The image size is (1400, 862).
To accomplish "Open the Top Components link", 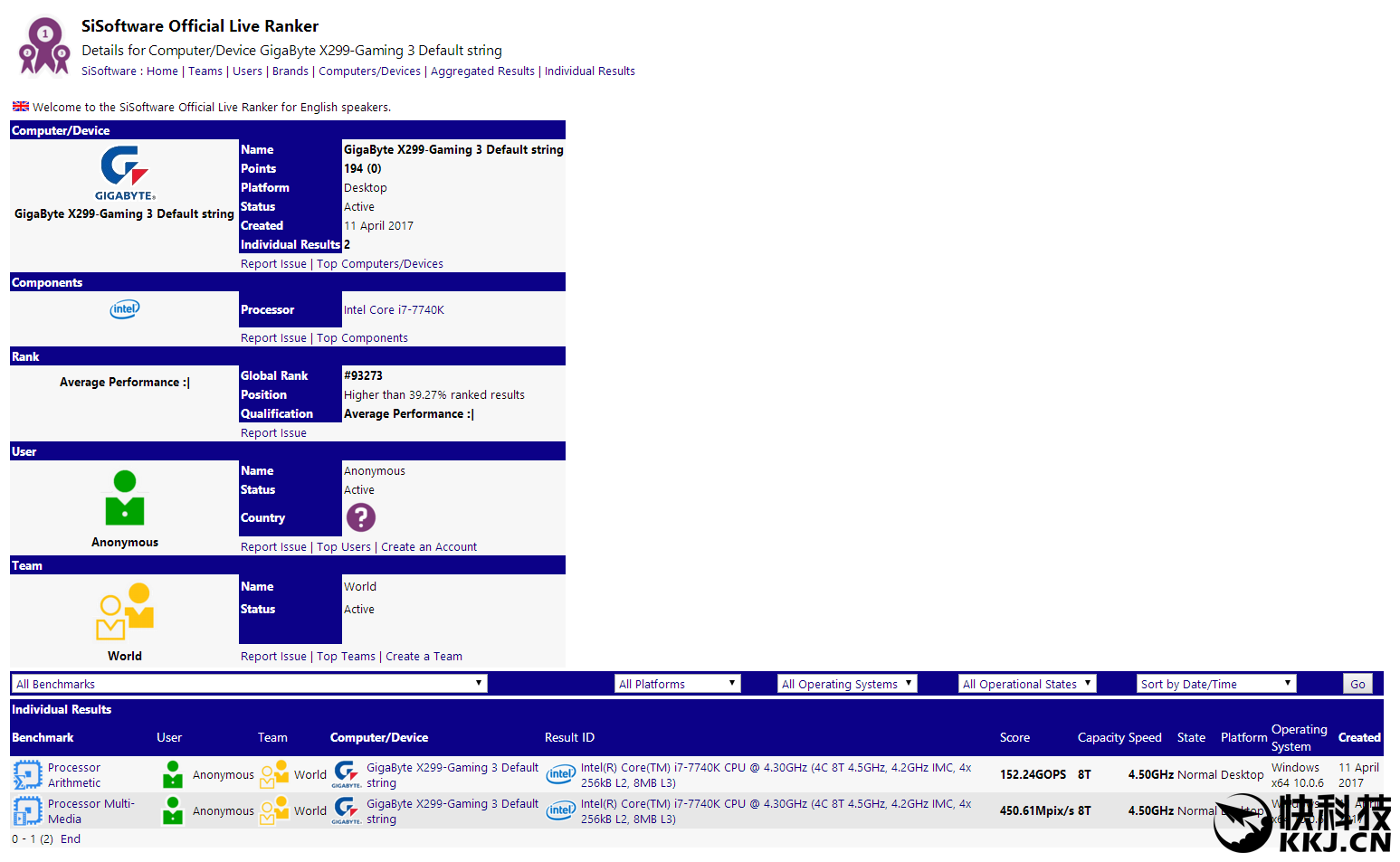I will point(362,338).
